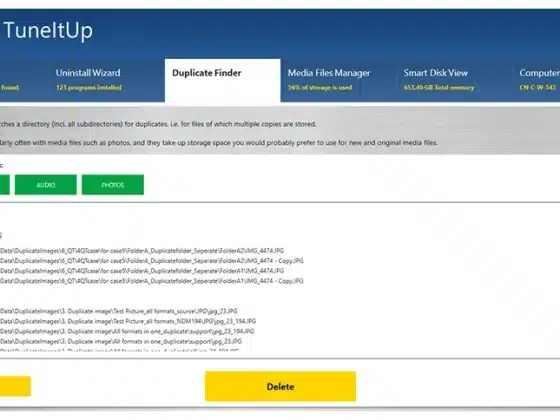Image resolution: width=560 pixels, height=420 pixels.
Task: Select support folder jpg_23_194.JPG entry
Action: [x=127, y=331]
